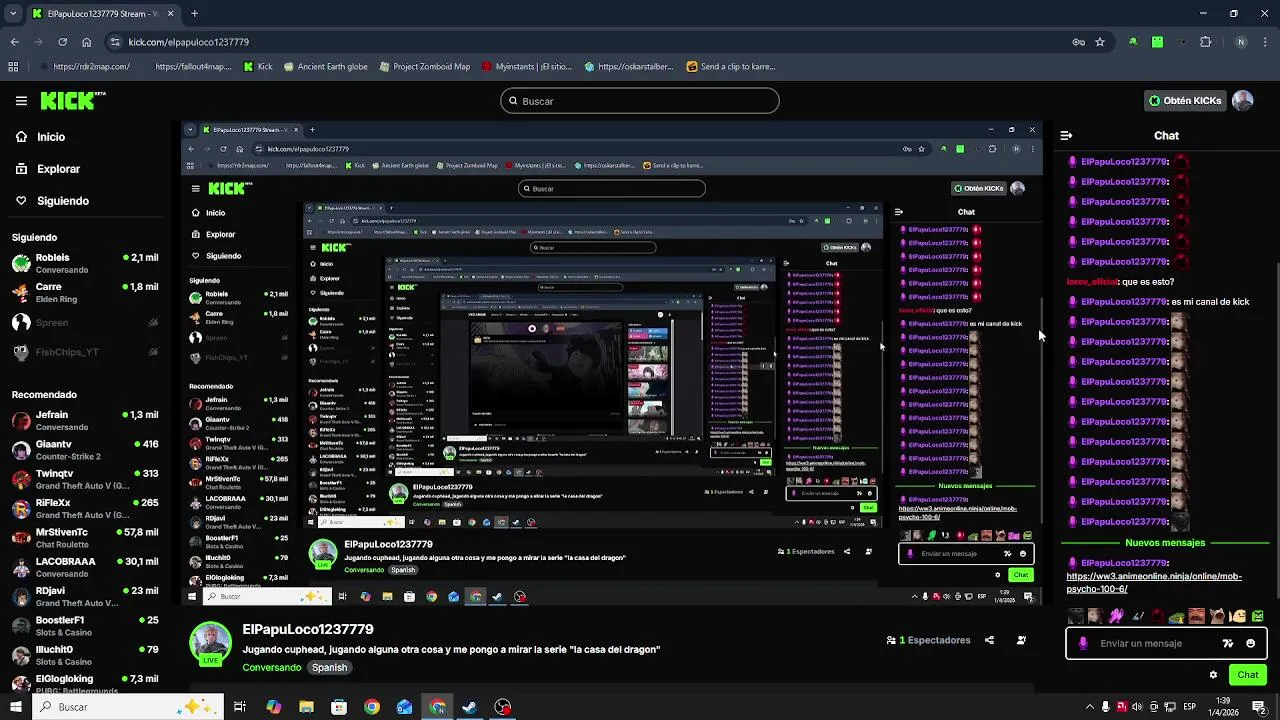The width and height of the screenshot is (1280, 720).
Task: Open Project Zomboid Map bookmark
Action: tap(424, 67)
